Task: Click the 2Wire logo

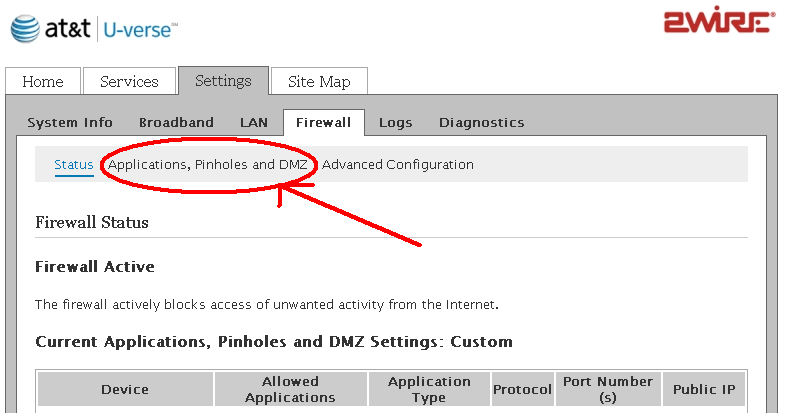Action: (x=717, y=23)
